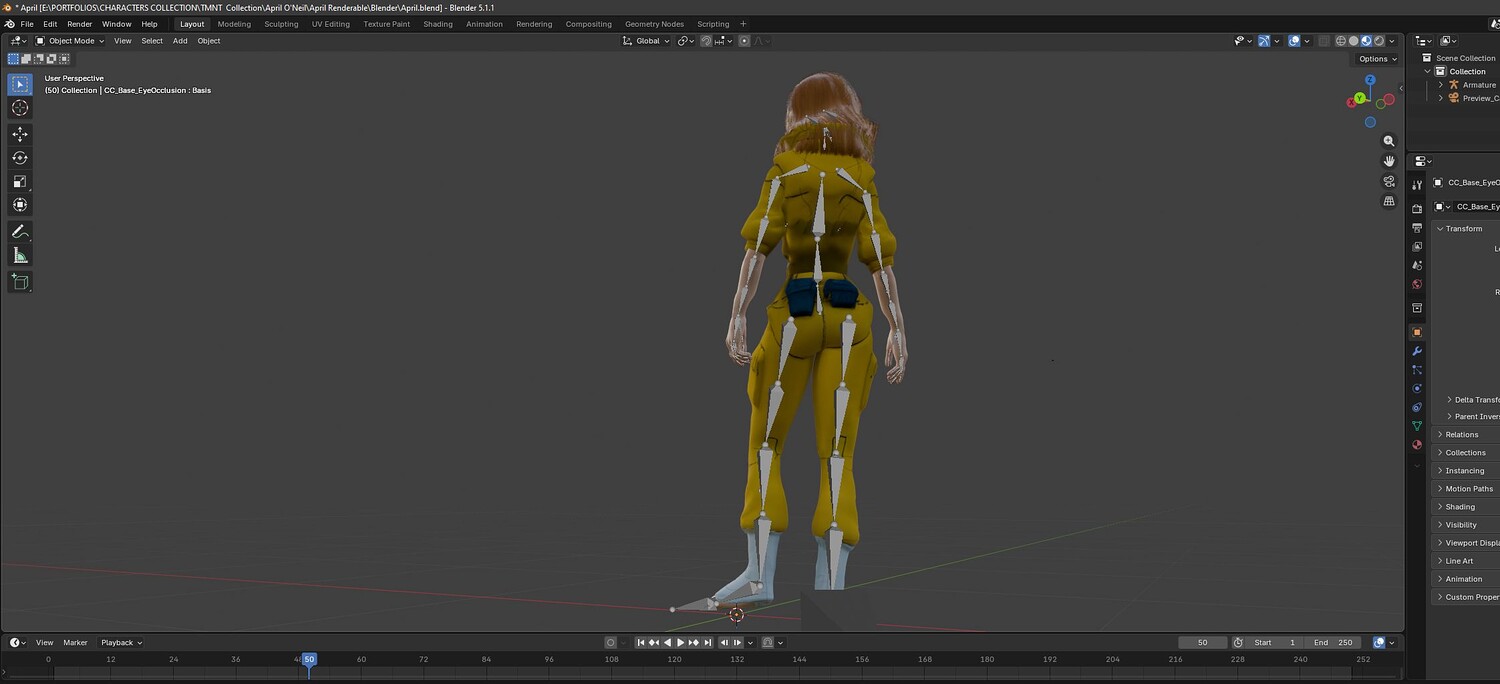Jump to the timeline start frame

(641, 643)
